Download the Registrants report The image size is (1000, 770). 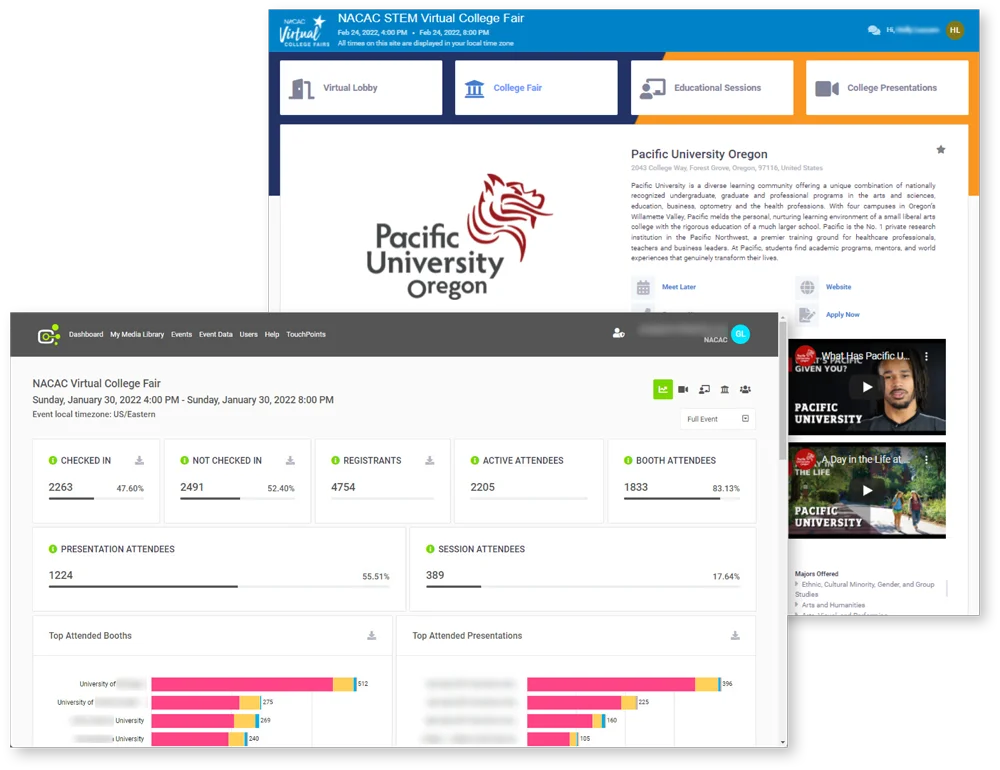[x=430, y=460]
